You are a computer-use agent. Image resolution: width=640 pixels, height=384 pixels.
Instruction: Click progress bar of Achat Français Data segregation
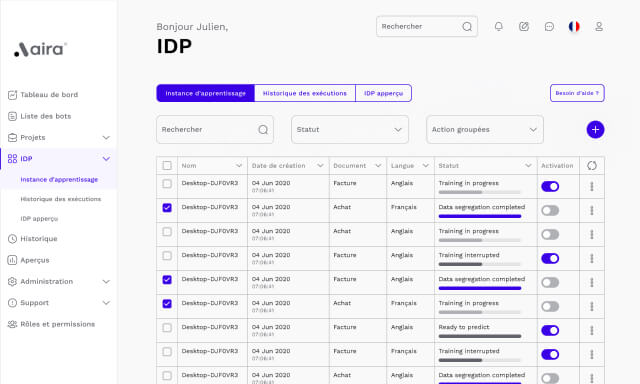point(480,216)
